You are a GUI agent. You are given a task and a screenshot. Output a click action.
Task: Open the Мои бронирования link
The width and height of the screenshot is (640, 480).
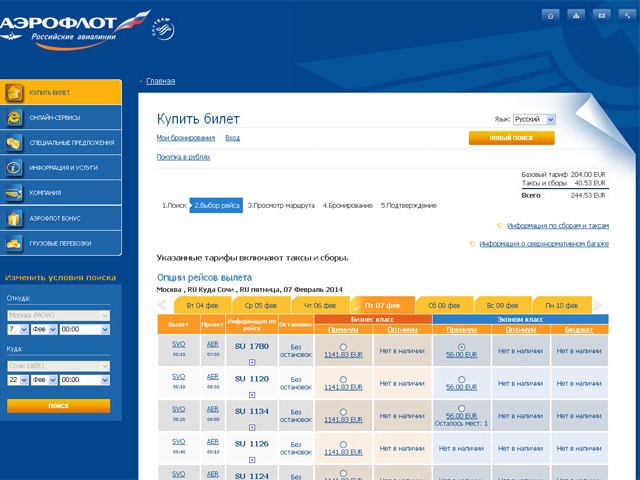pyautogui.click(x=185, y=138)
